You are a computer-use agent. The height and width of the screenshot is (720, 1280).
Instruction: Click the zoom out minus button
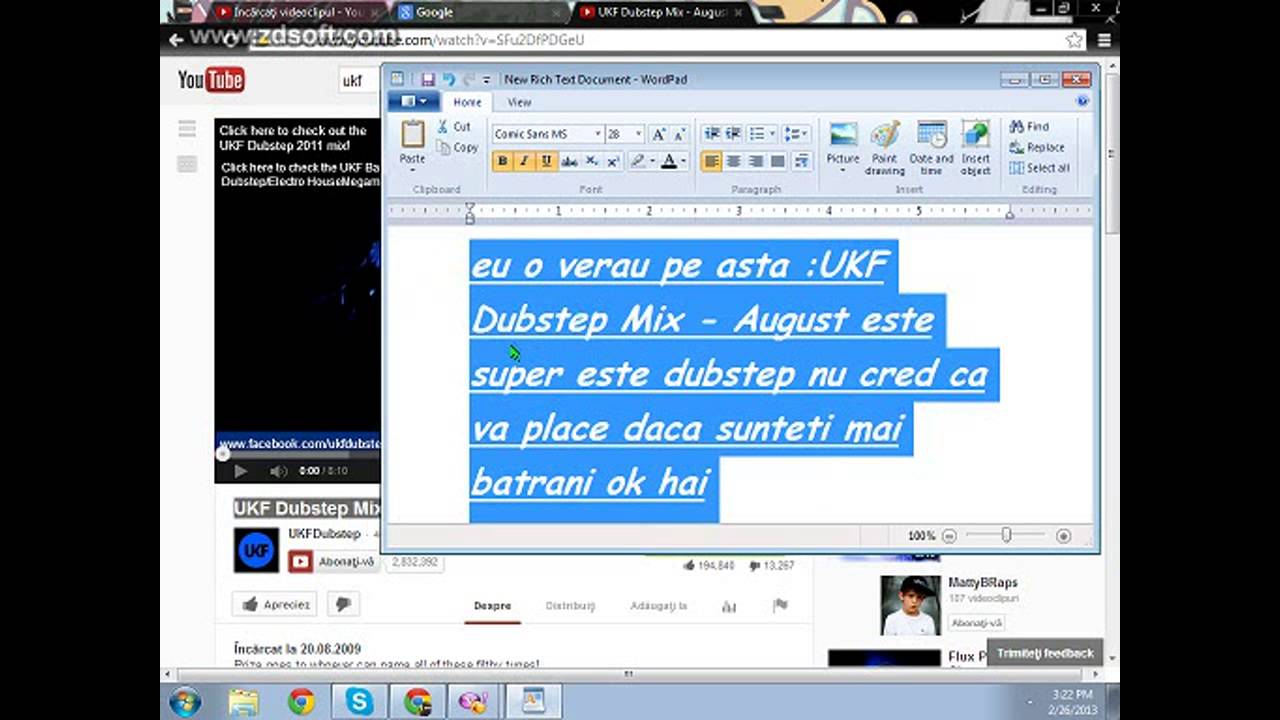tap(949, 536)
